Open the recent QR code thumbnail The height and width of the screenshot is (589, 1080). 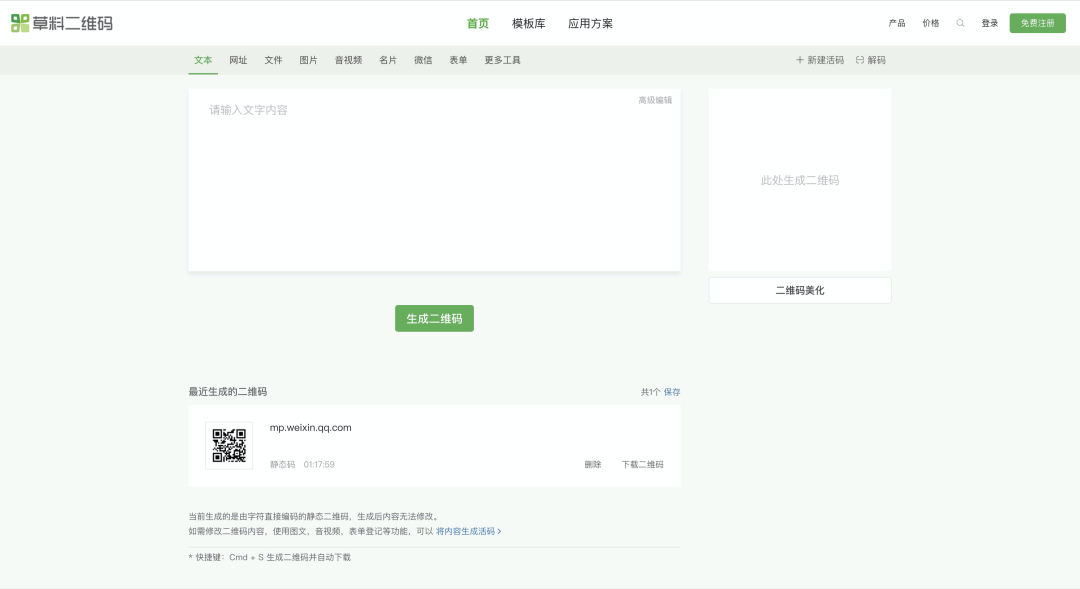[229, 446]
